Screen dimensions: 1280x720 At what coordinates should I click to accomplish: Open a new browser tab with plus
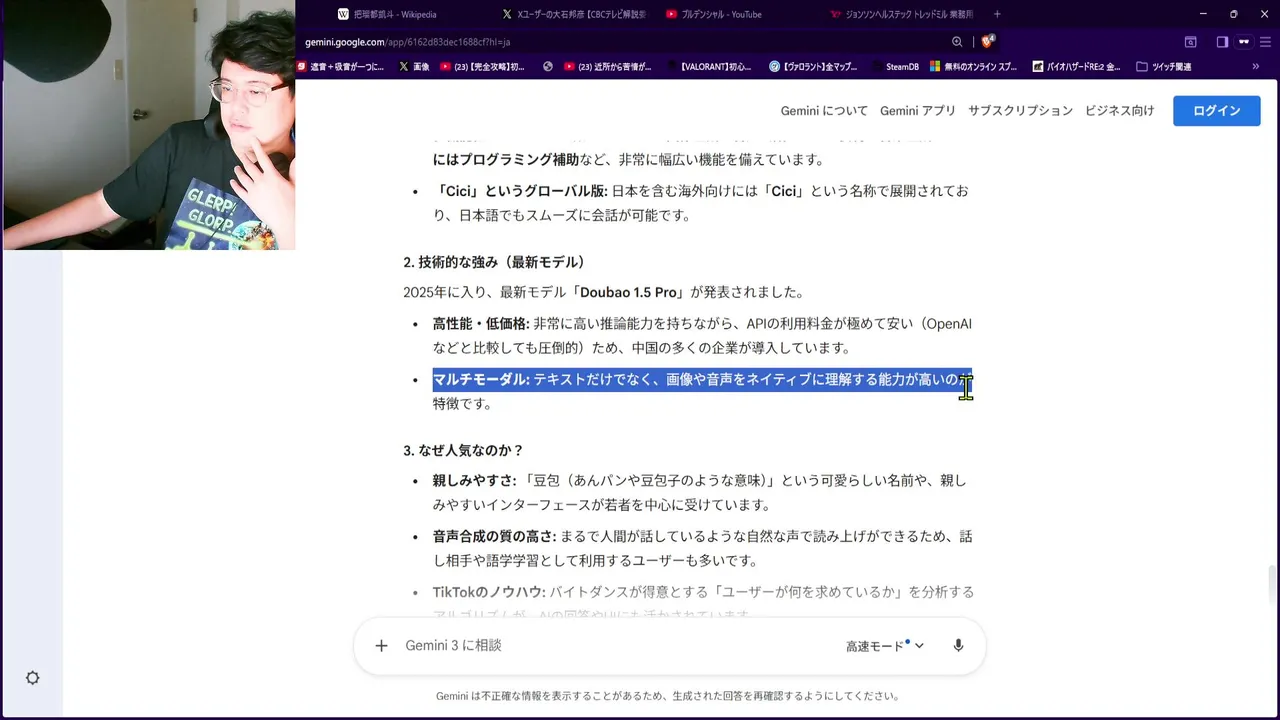click(x=997, y=14)
